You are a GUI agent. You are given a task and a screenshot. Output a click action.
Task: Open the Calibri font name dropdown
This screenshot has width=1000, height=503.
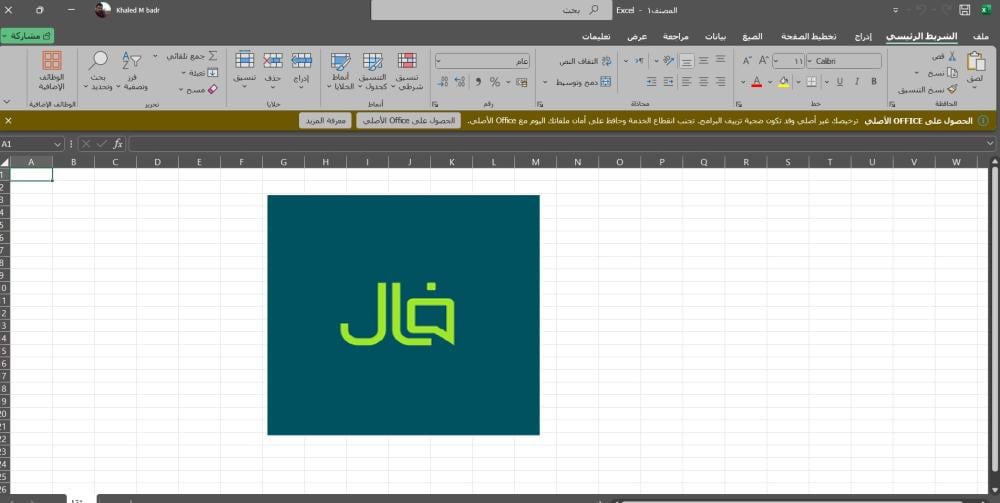(811, 61)
